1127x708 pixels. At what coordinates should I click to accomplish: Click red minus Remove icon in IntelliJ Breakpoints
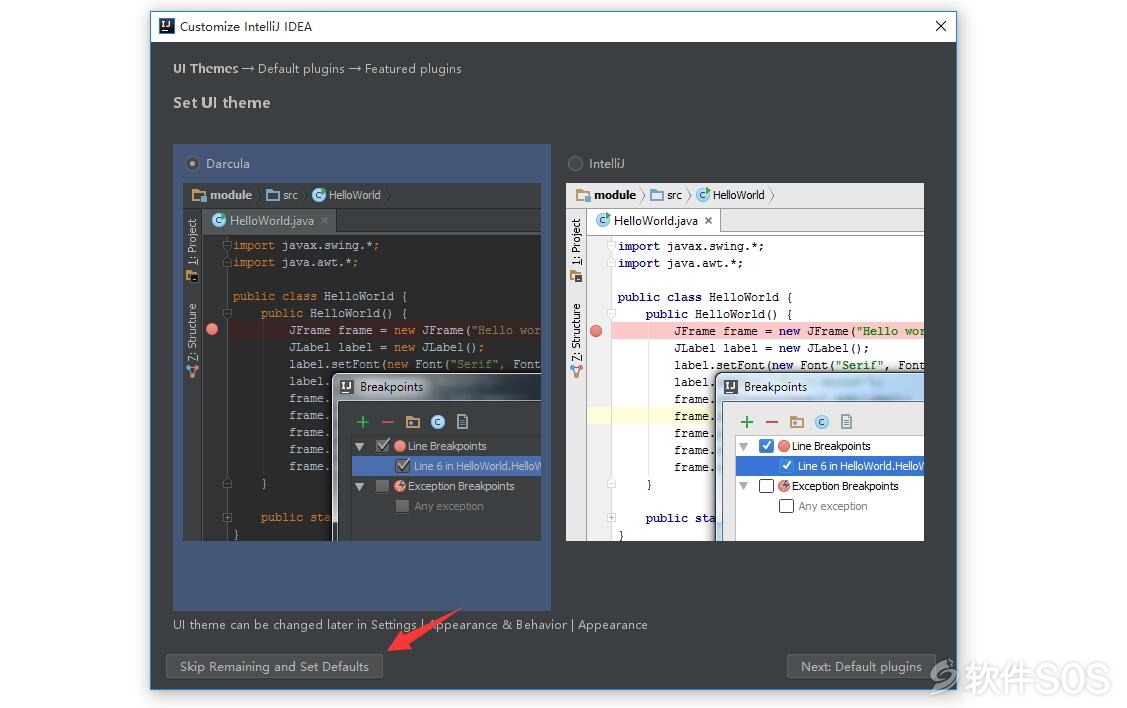[x=772, y=422]
